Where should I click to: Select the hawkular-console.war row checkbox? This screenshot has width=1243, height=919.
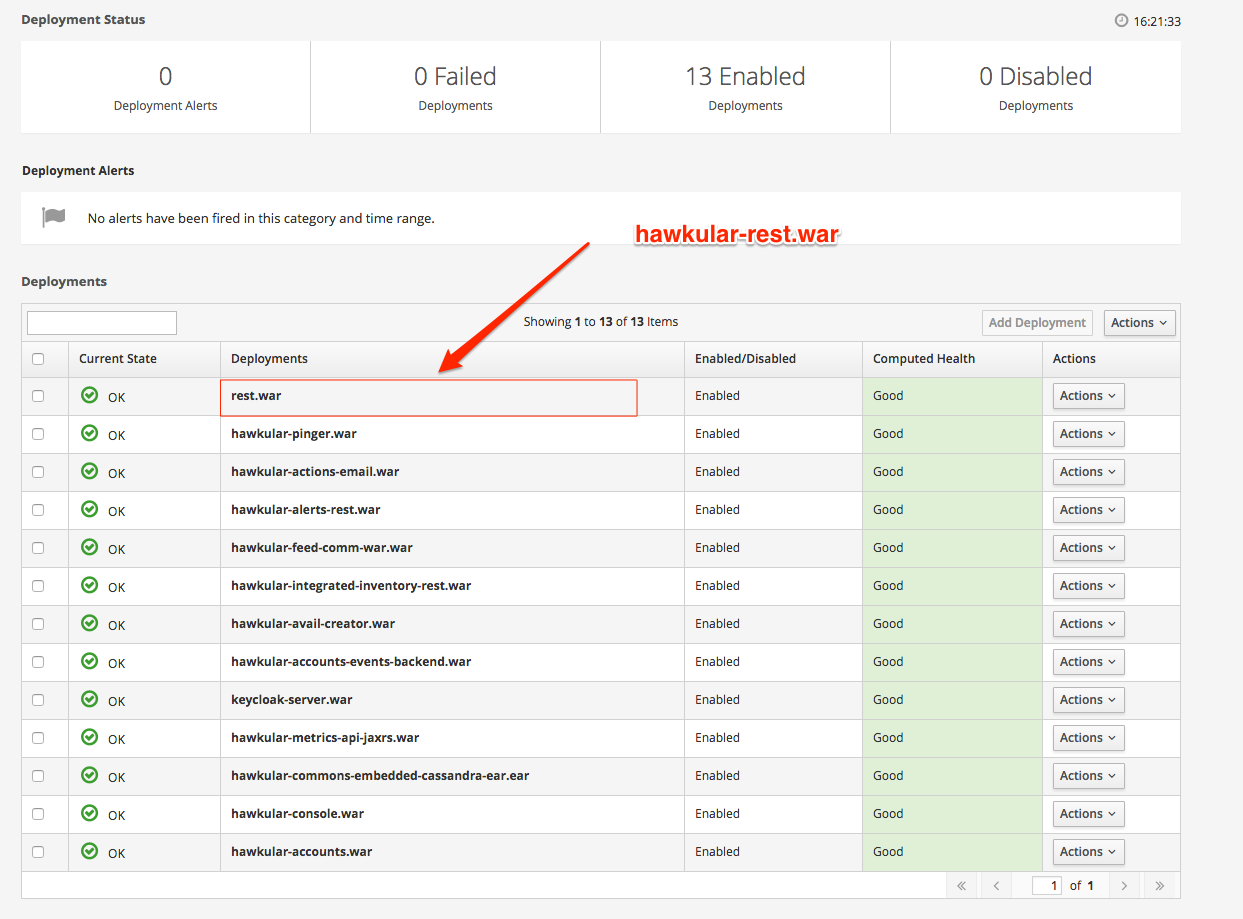(x=38, y=814)
